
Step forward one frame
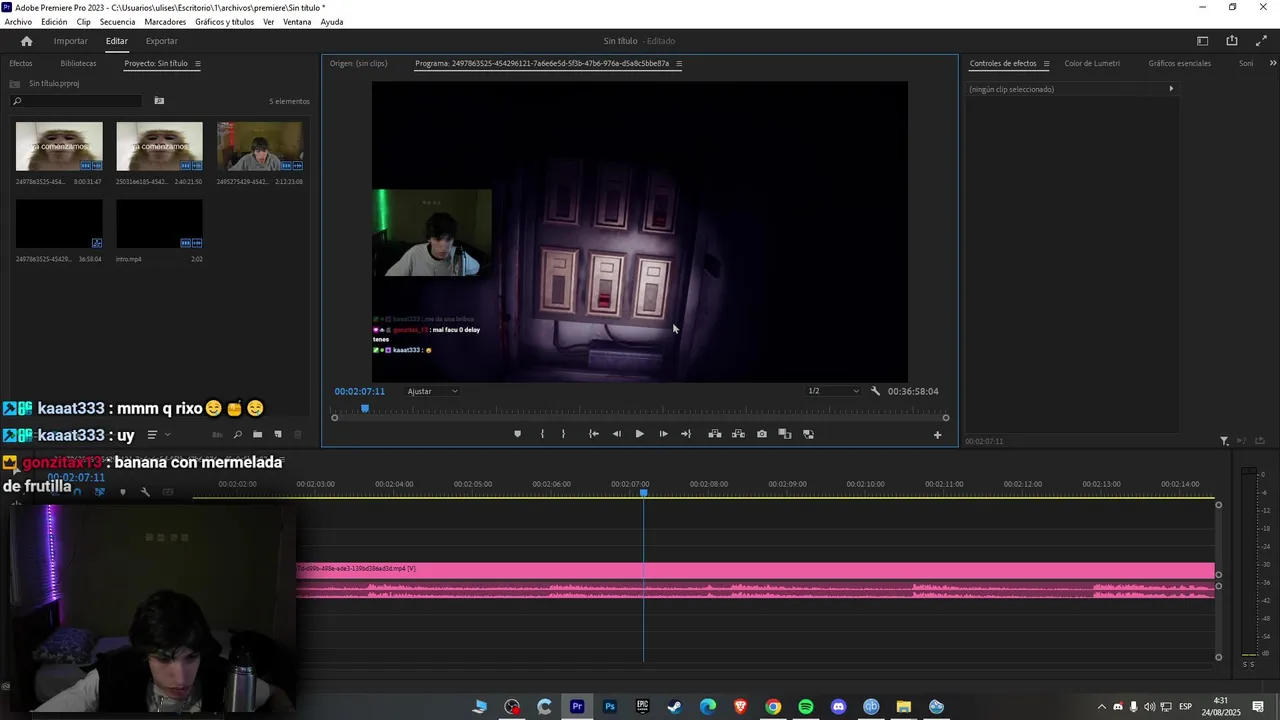pos(663,434)
